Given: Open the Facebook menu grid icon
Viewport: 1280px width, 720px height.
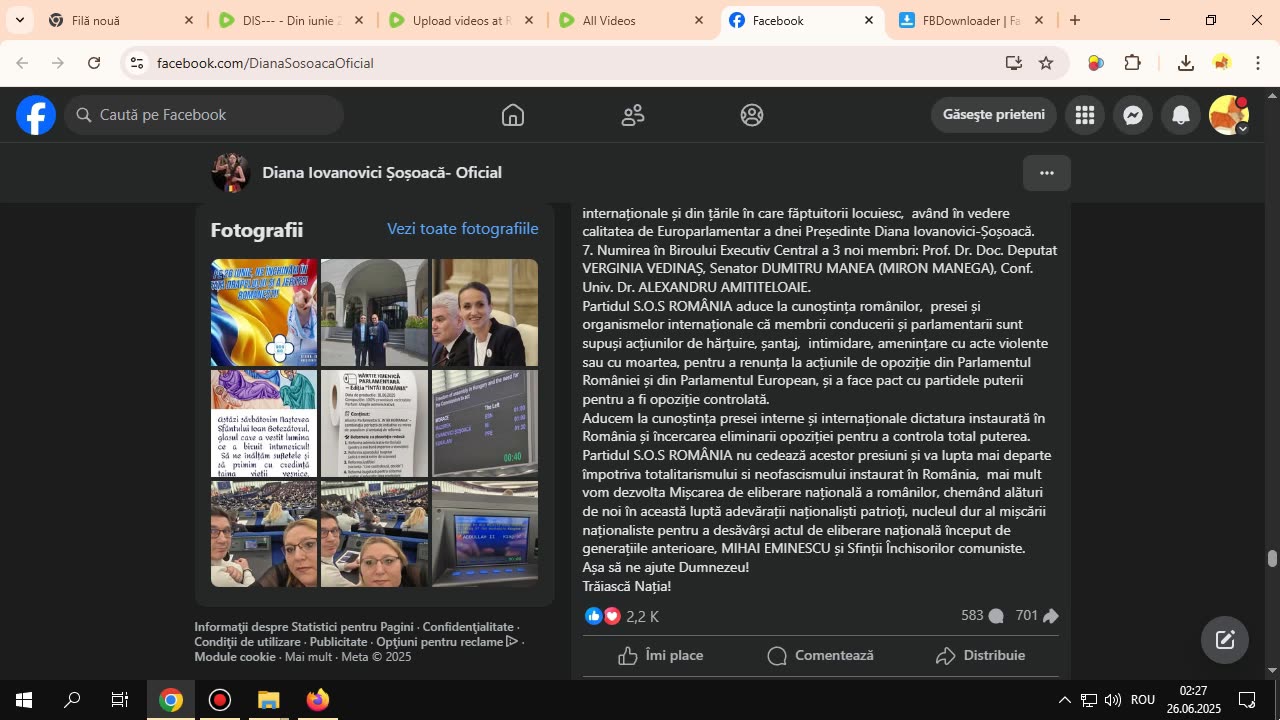Looking at the screenshot, I should pyautogui.click(x=1085, y=115).
